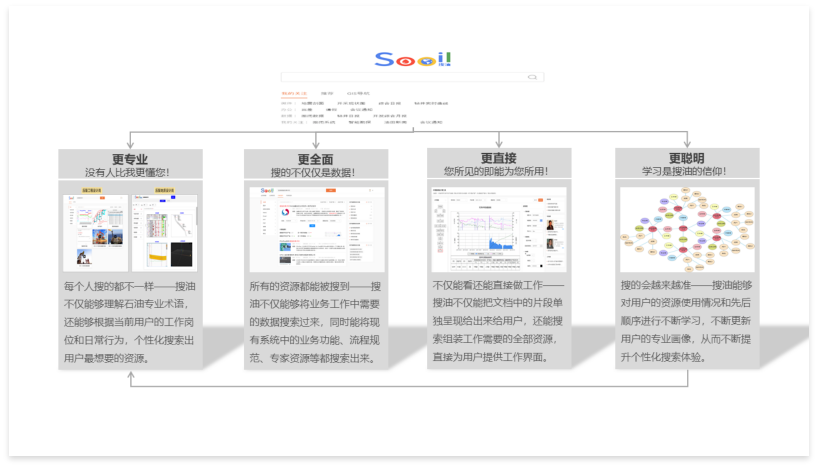Open the 地震剖面 quick link
Image resolution: width=818 pixels, height=468 pixels.
point(312,103)
